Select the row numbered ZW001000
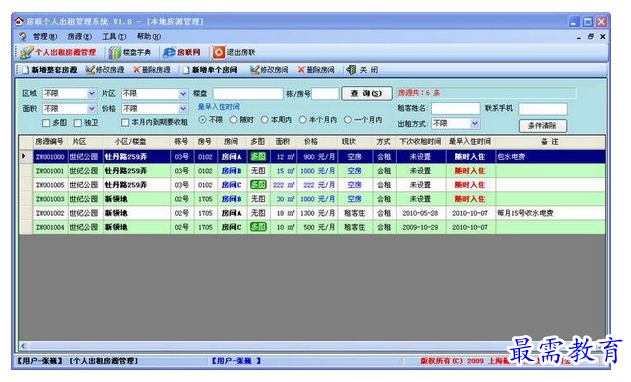 coord(312,157)
